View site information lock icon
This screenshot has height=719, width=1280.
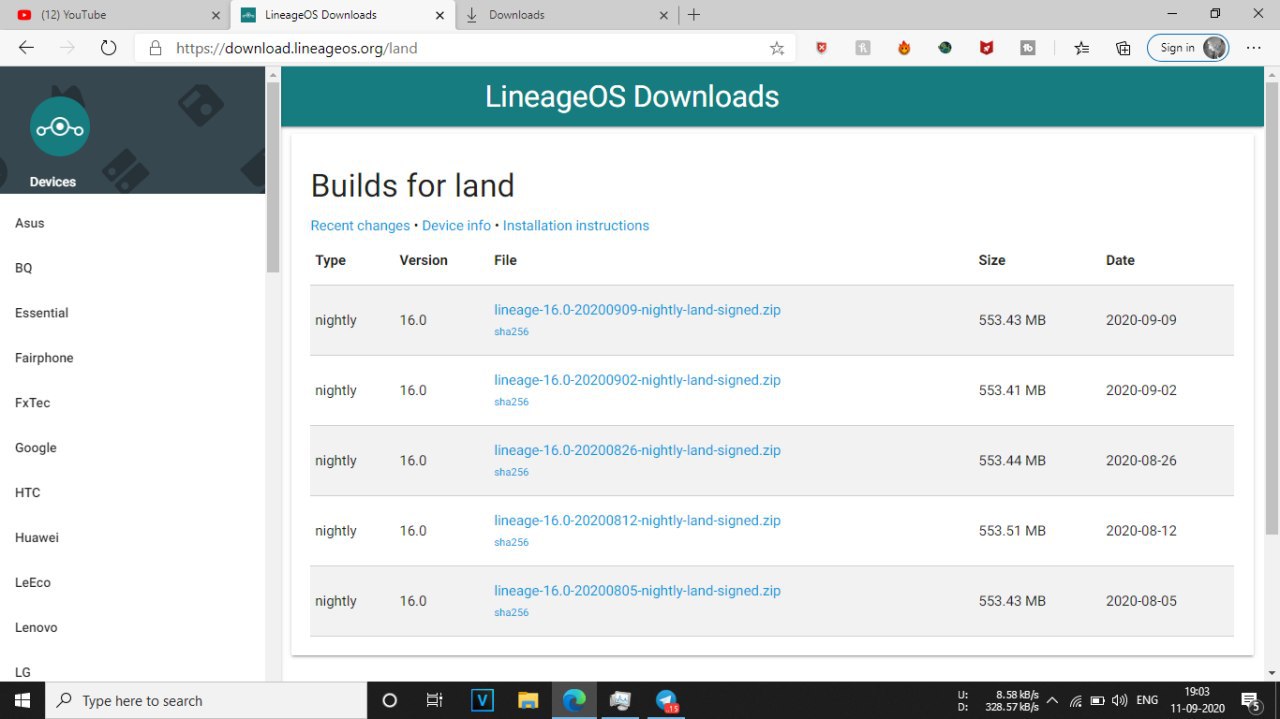tap(154, 47)
